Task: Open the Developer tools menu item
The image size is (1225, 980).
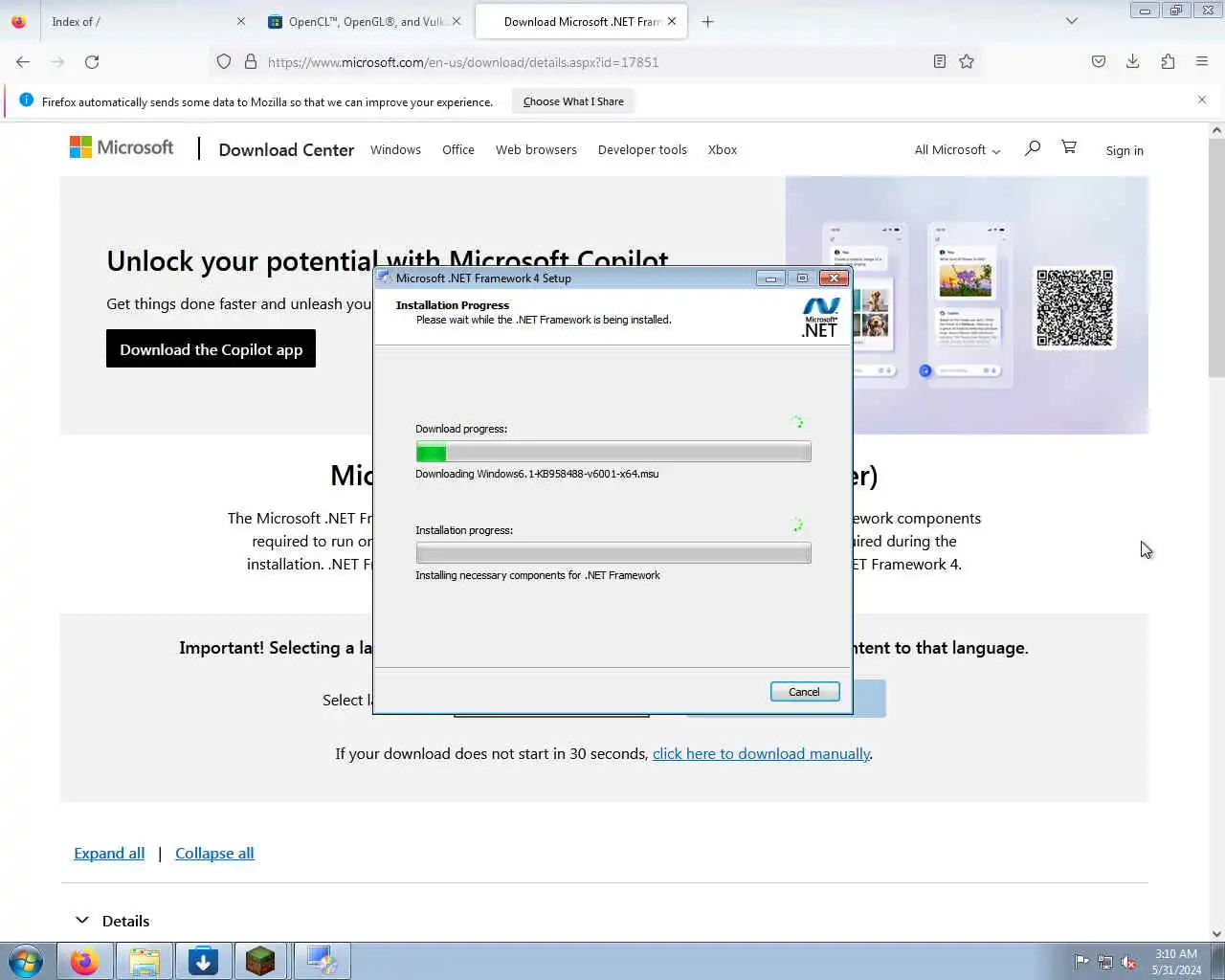Action: point(642,150)
